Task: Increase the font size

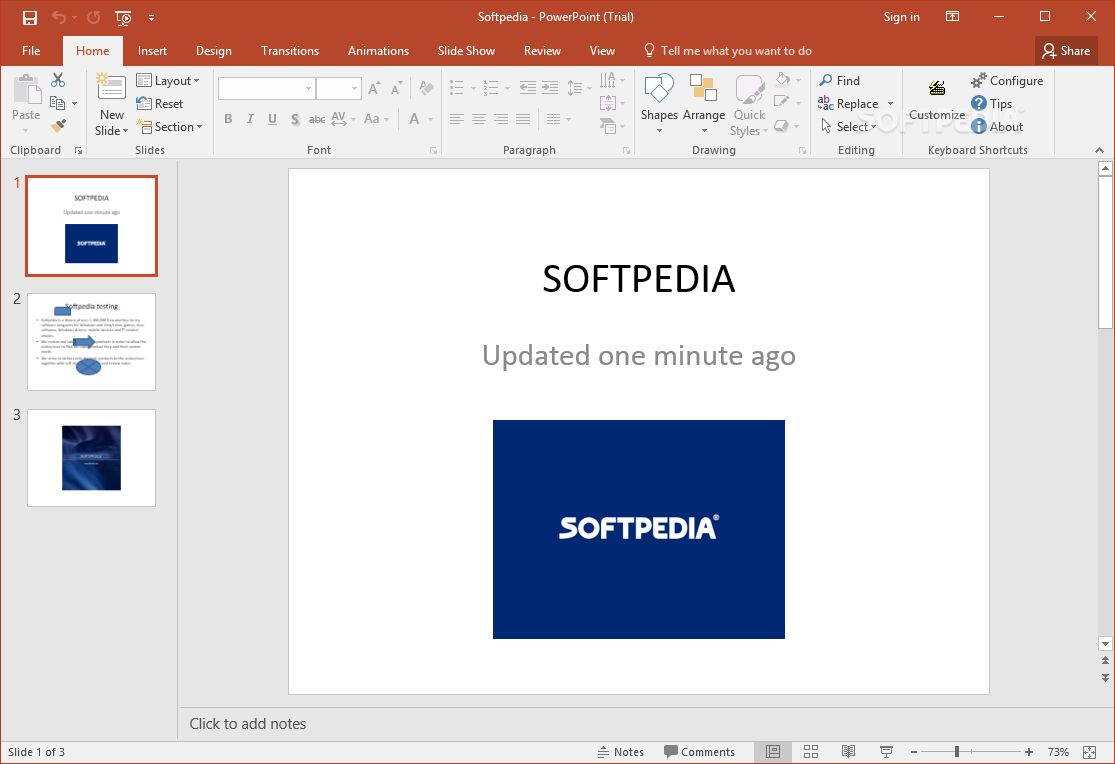Action: coord(374,88)
